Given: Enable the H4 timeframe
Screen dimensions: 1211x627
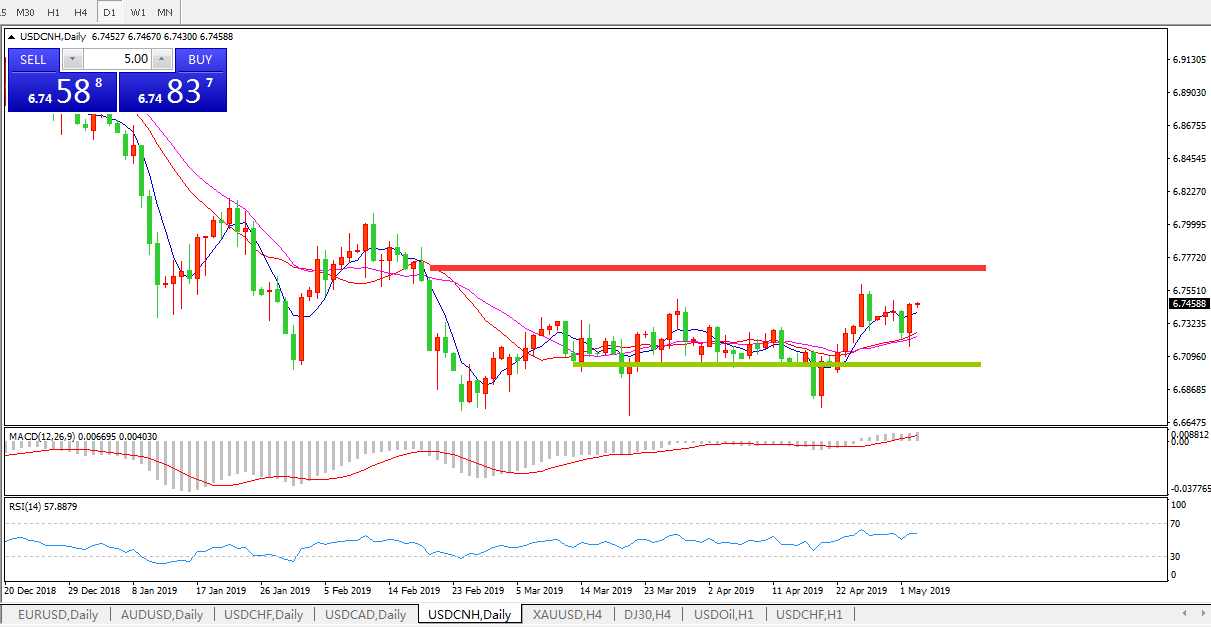Looking at the screenshot, I should point(81,12).
